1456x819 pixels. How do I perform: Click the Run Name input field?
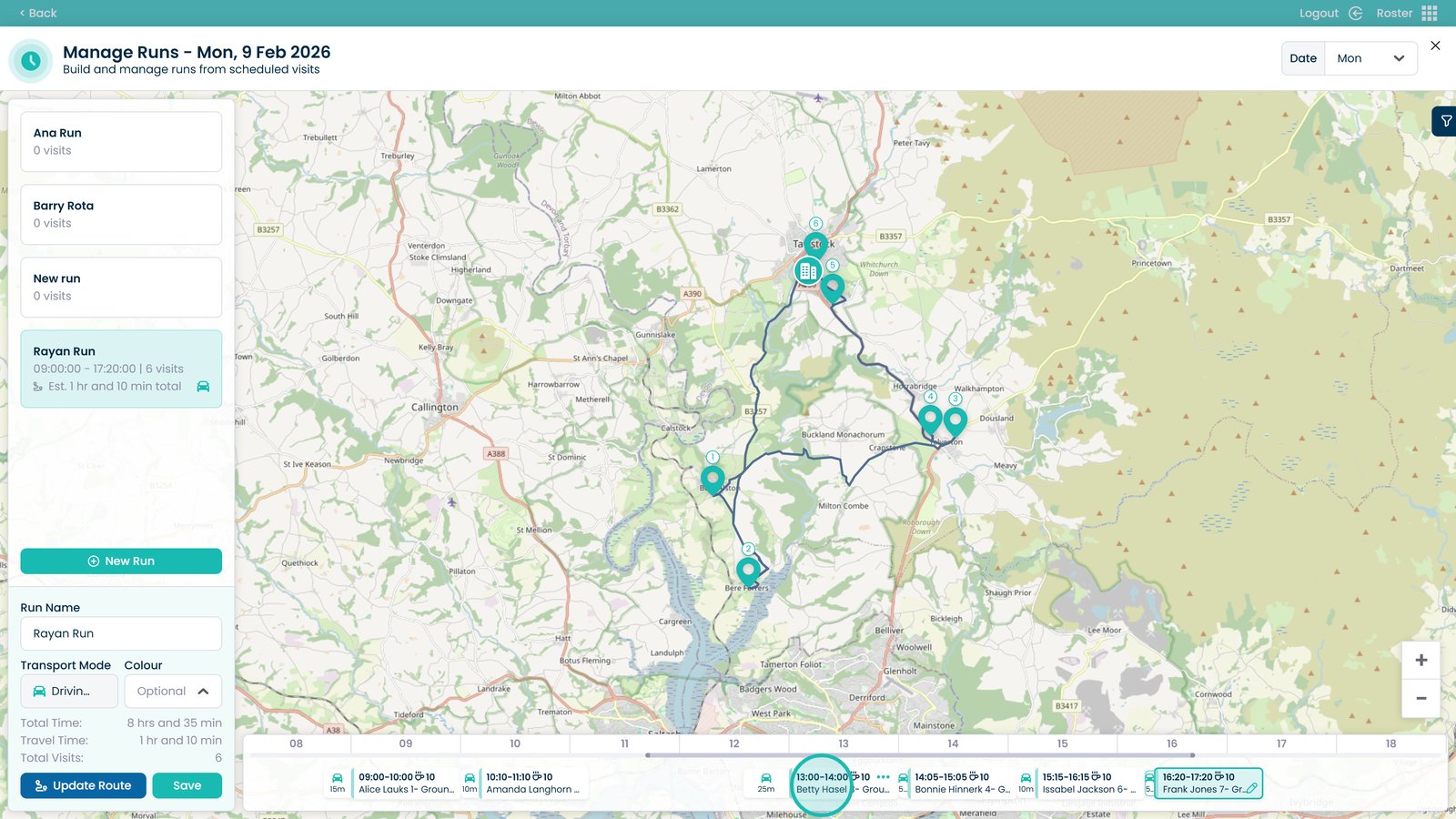121,633
